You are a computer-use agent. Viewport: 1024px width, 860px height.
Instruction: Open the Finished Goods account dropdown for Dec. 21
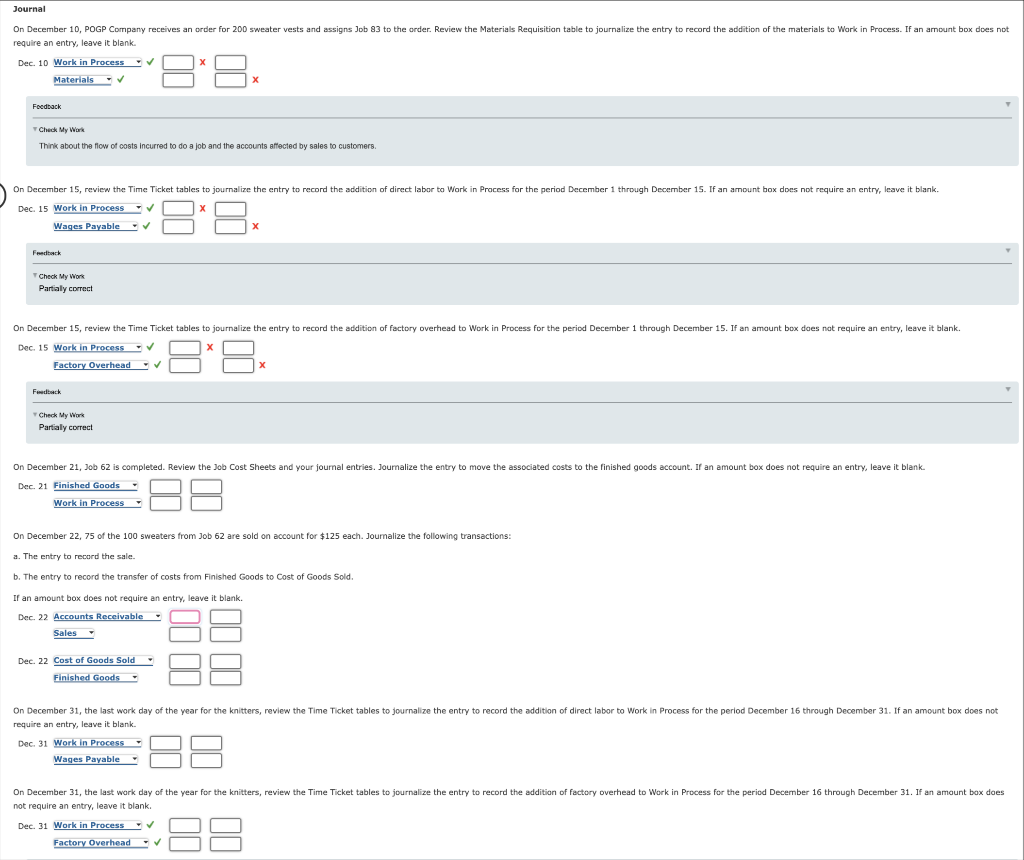133,485
